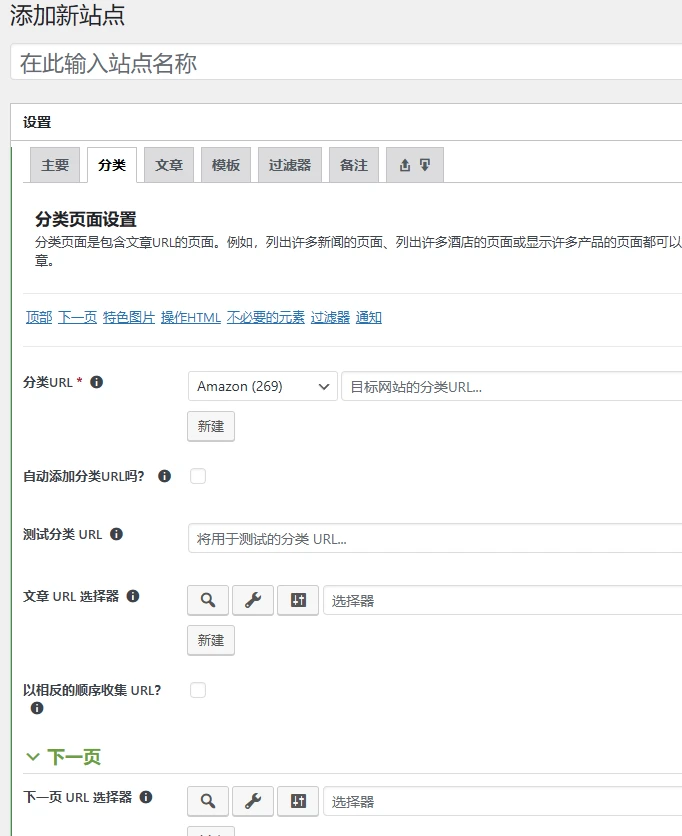Image resolution: width=682 pixels, height=836 pixels.
Task: Enable 自动添加分类URL吗 checkbox
Action: [x=198, y=476]
